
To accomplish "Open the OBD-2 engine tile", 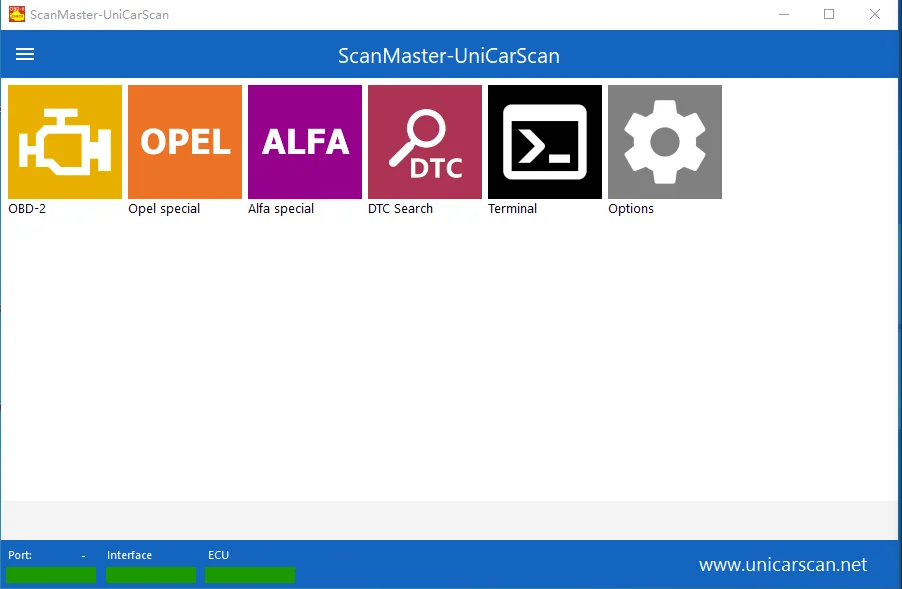I will 65,142.
